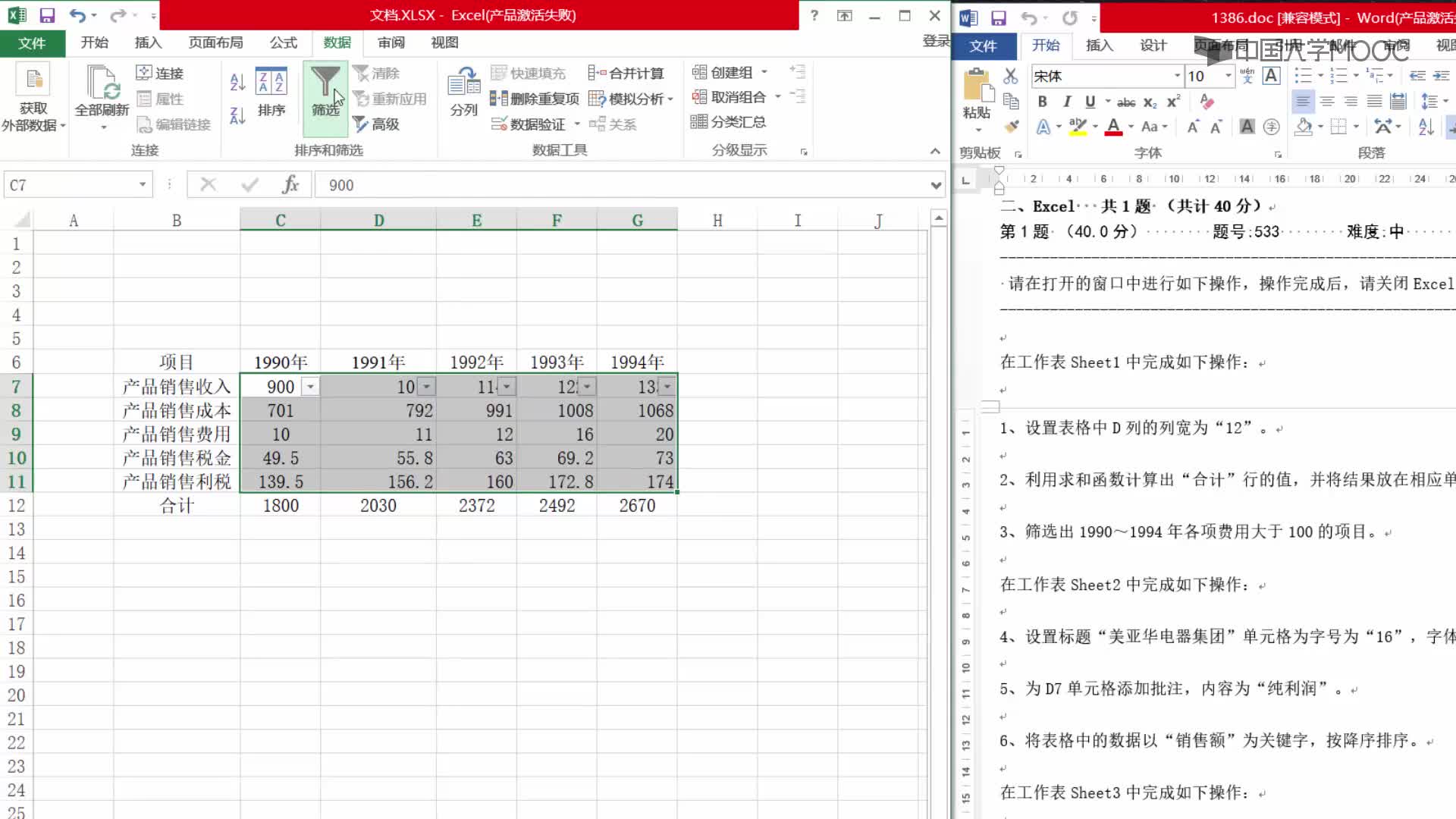The image size is (1456, 819).
Task: Switch to Word Insert (插入) tab
Action: click(1099, 45)
